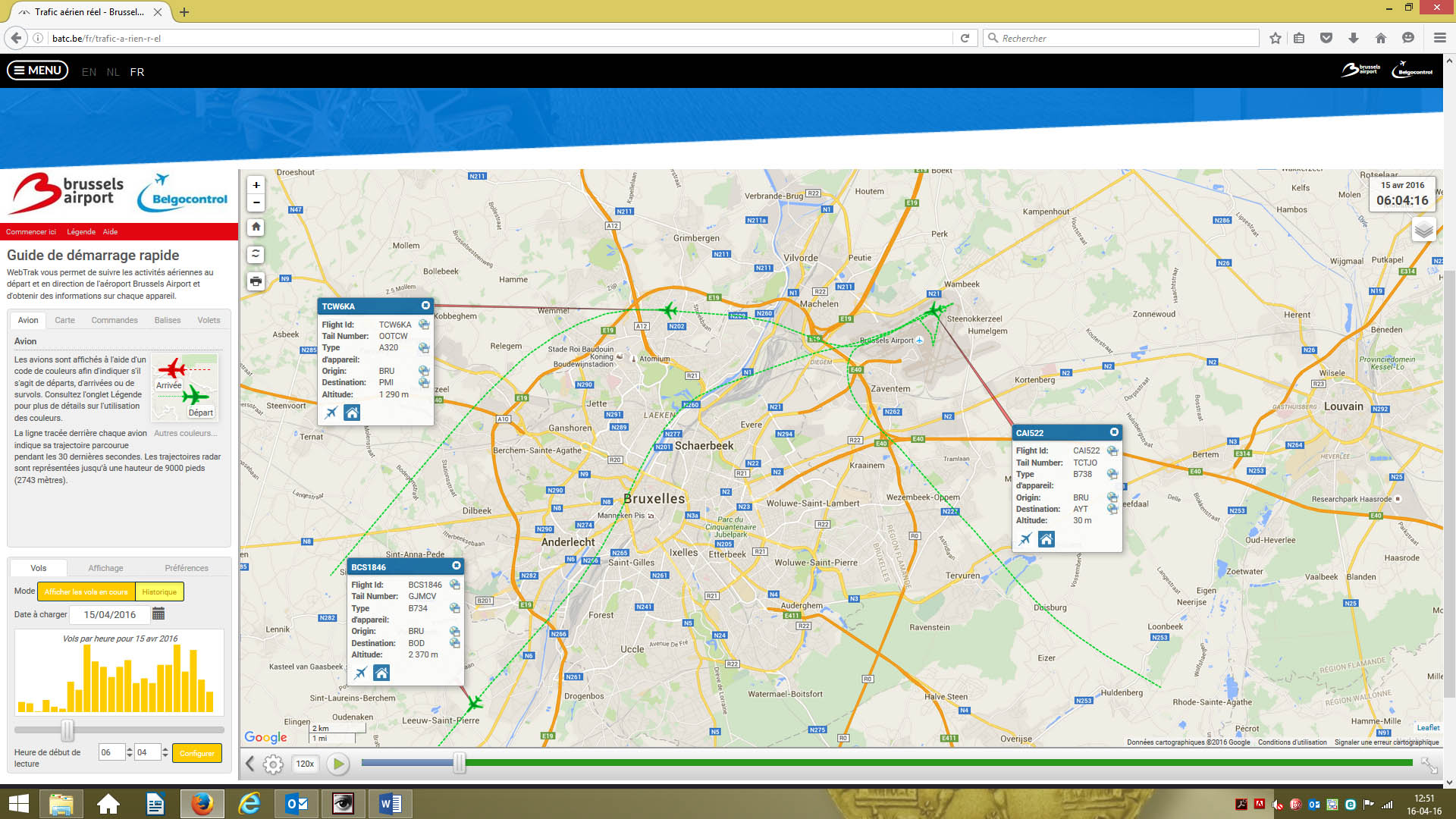Screen dimensions: 1456x819
Task: Click home icon in BCS1846 popup
Action: point(381,673)
